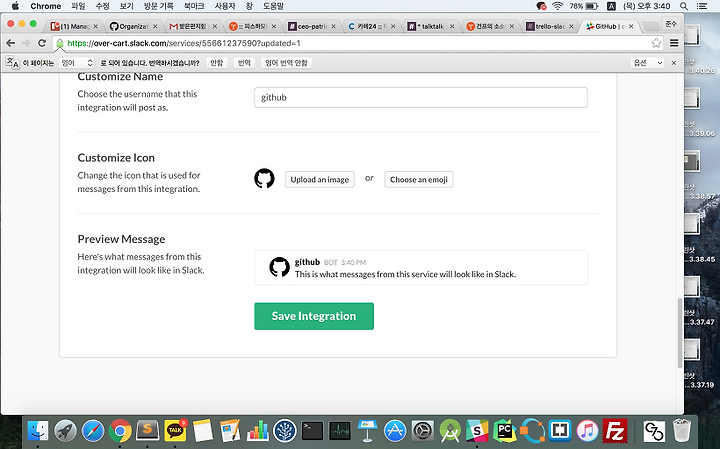The image size is (720, 449).
Task: Open PyCharm from the dock
Action: tap(505, 431)
